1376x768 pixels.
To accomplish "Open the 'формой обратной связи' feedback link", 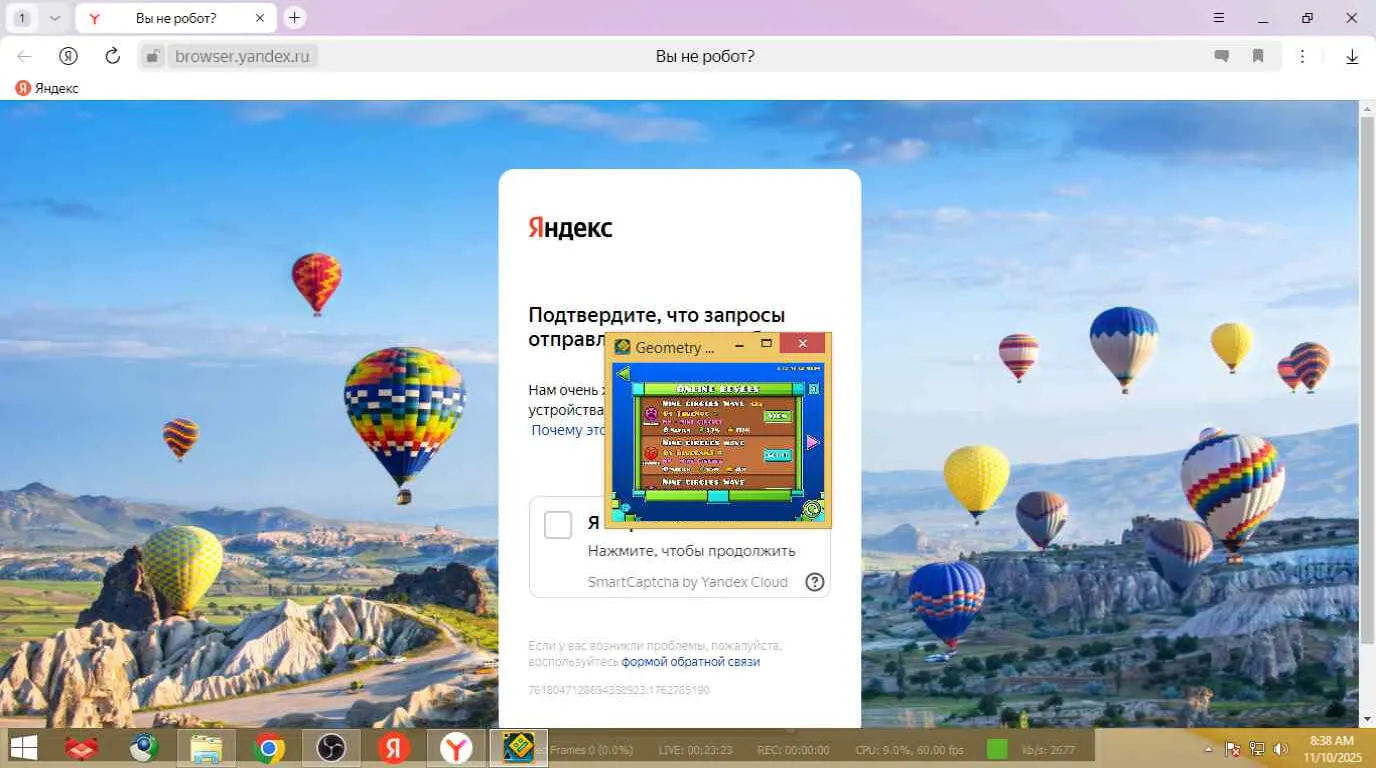I will coord(691,662).
